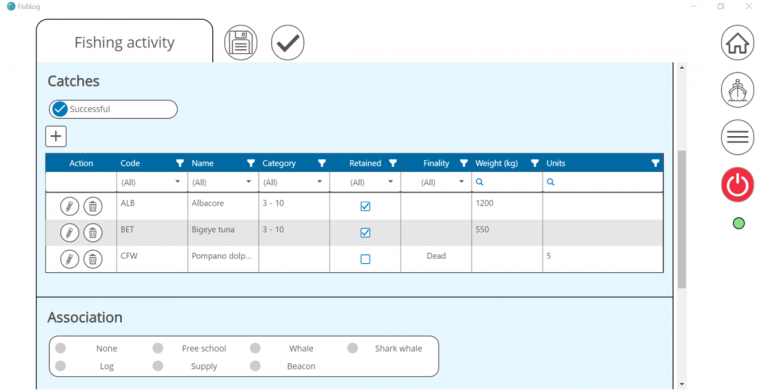Viewport: 768px width, 390px height.
Task: Click the Units search magnifier icon
Action: point(551,182)
